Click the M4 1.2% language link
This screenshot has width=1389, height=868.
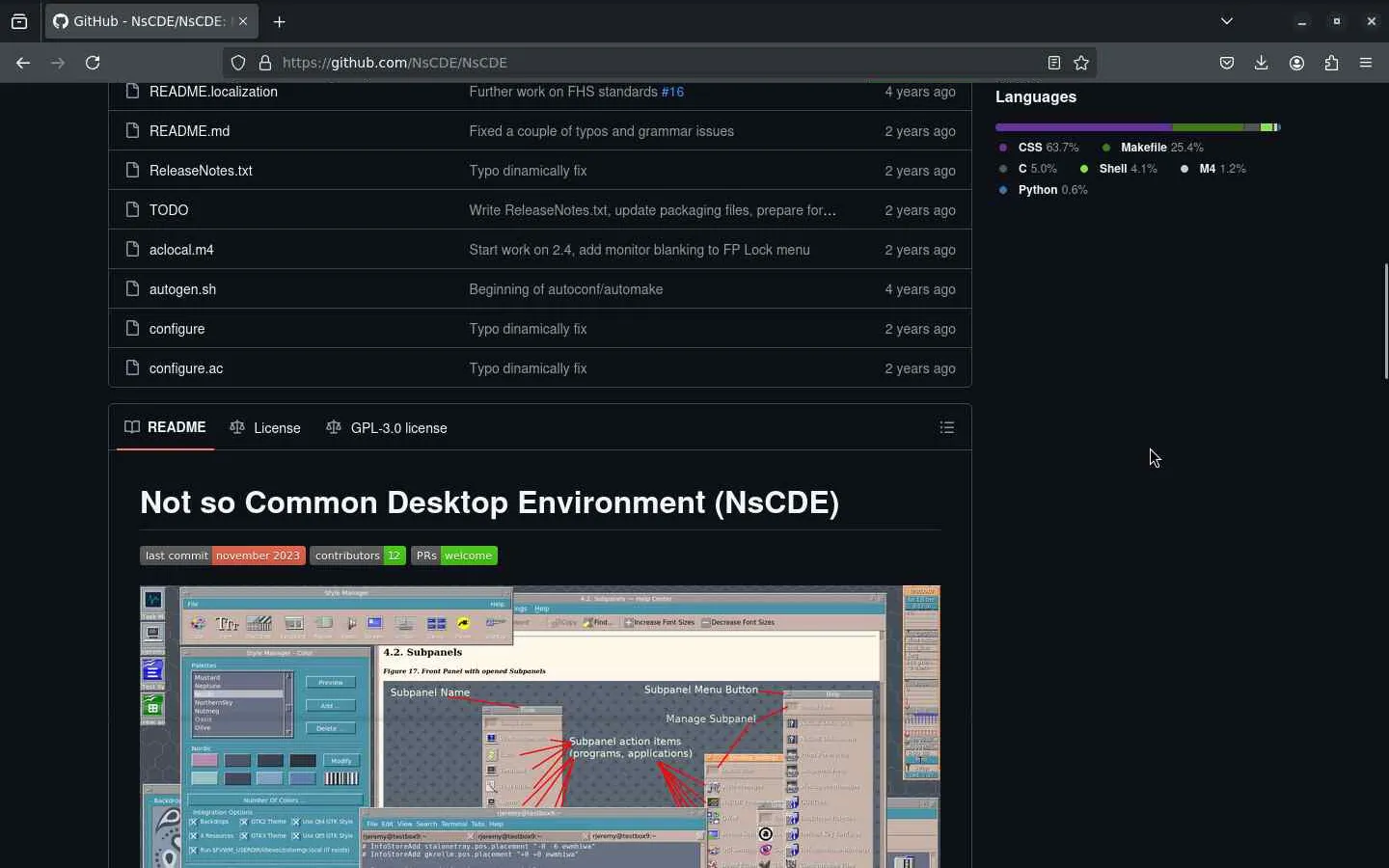point(1212,169)
